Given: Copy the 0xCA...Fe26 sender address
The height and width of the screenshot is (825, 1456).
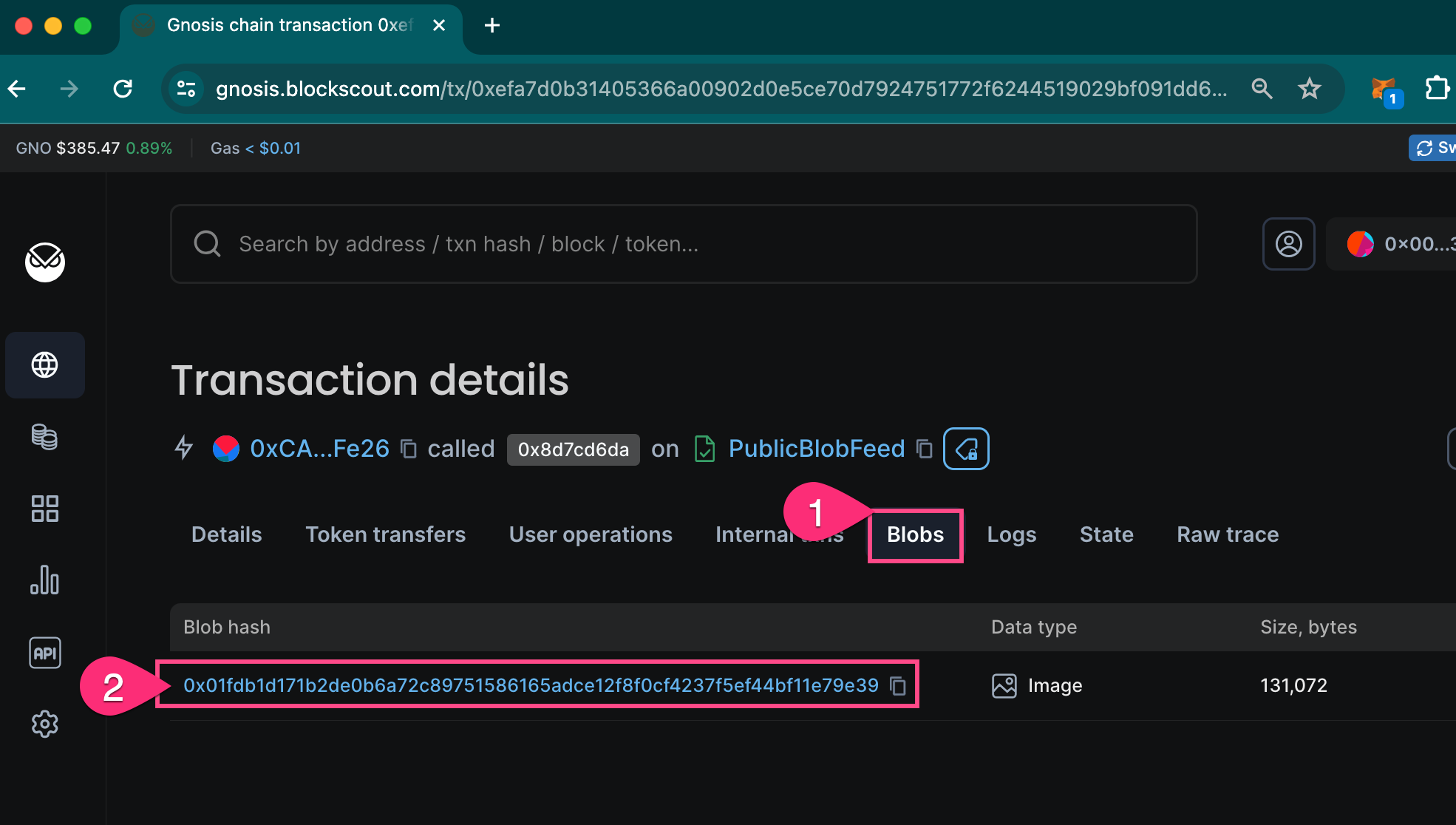Looking at the screenshot, I should click(409, 449).
